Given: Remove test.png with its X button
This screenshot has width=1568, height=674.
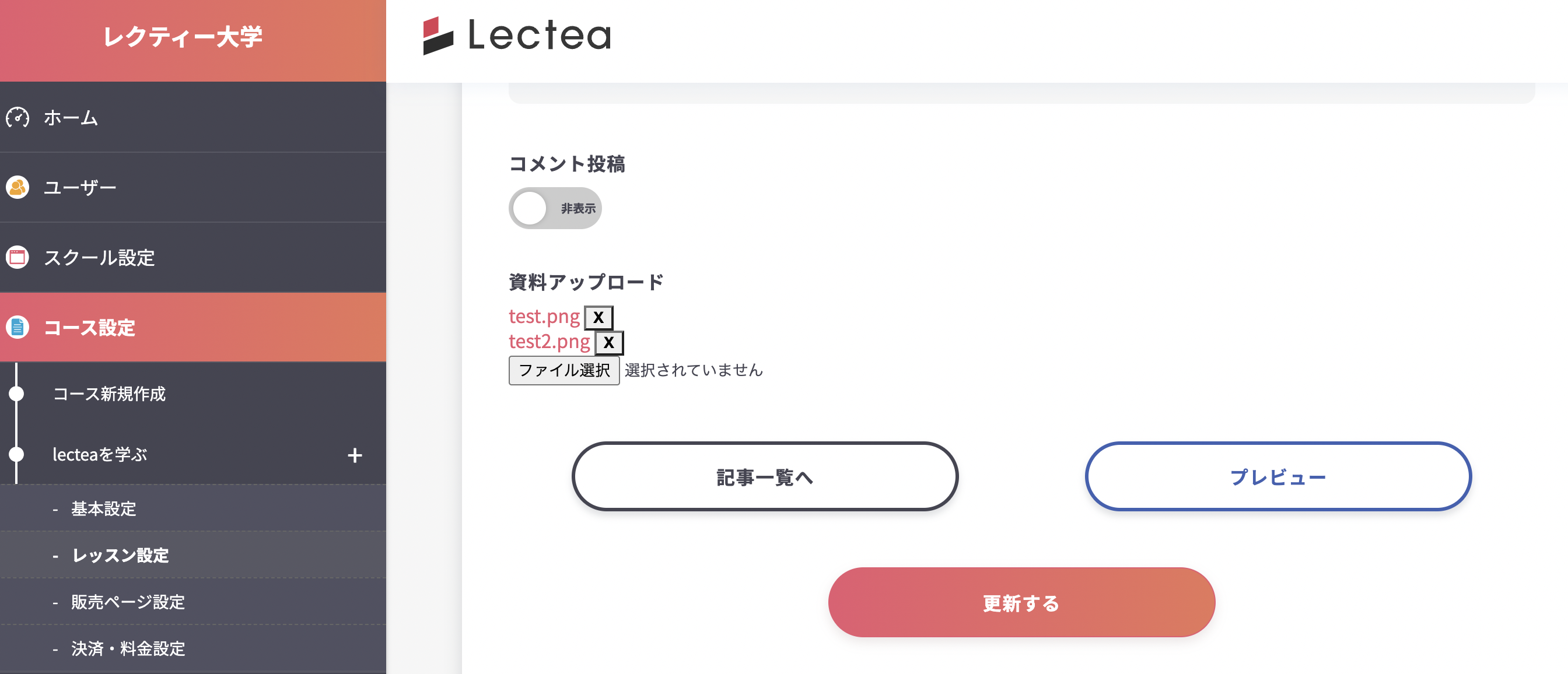Looking at the screenshot, I should (598, 318).
